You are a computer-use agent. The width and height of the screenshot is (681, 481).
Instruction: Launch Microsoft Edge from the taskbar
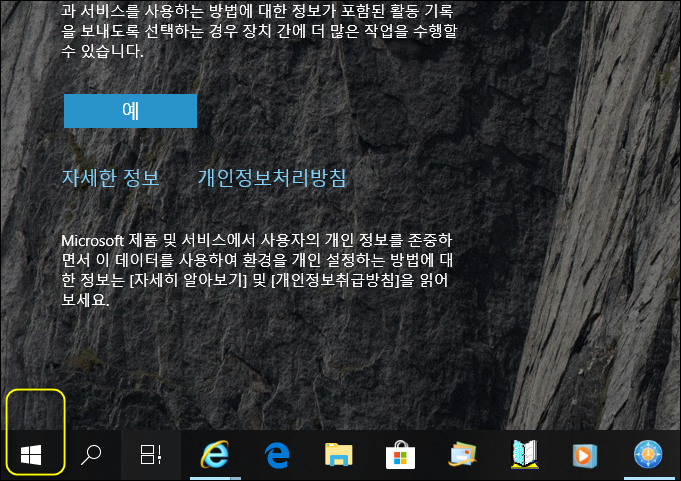tap(277, 455)
